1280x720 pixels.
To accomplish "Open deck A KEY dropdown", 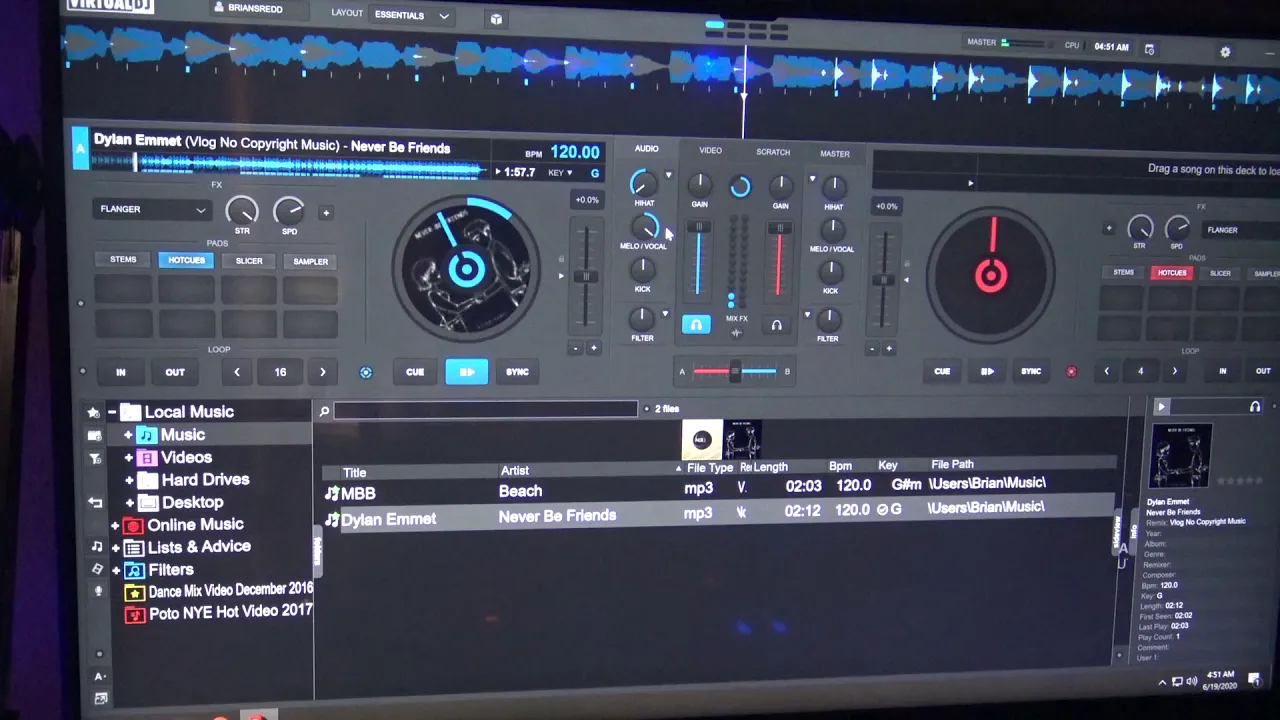I will [x=559, y=173].
